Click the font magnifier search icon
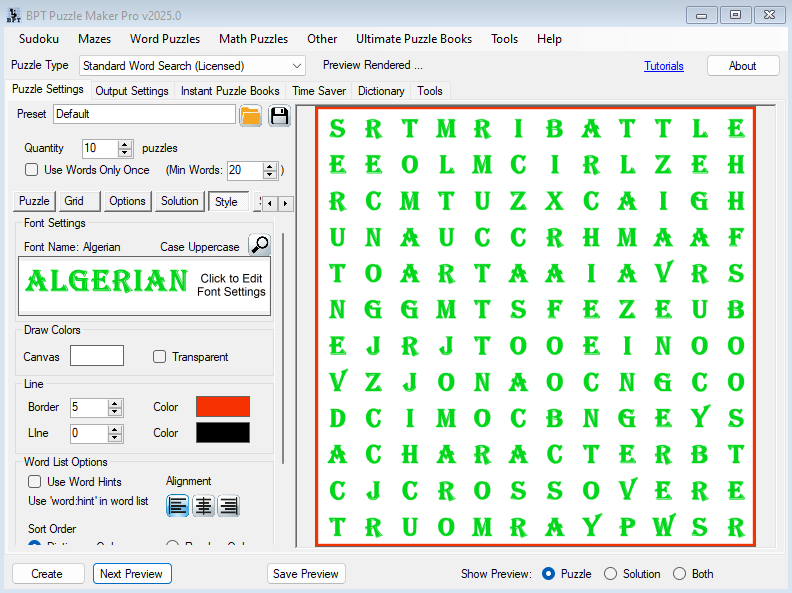 click(x=259, y=245)
